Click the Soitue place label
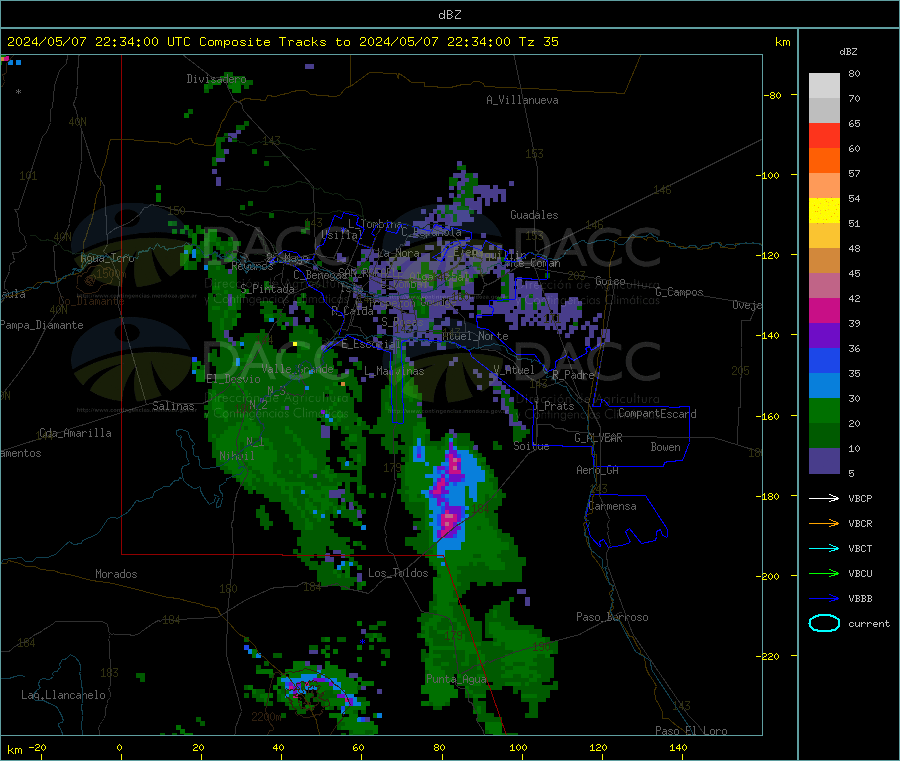900x761 pixels. coord(531,446)
